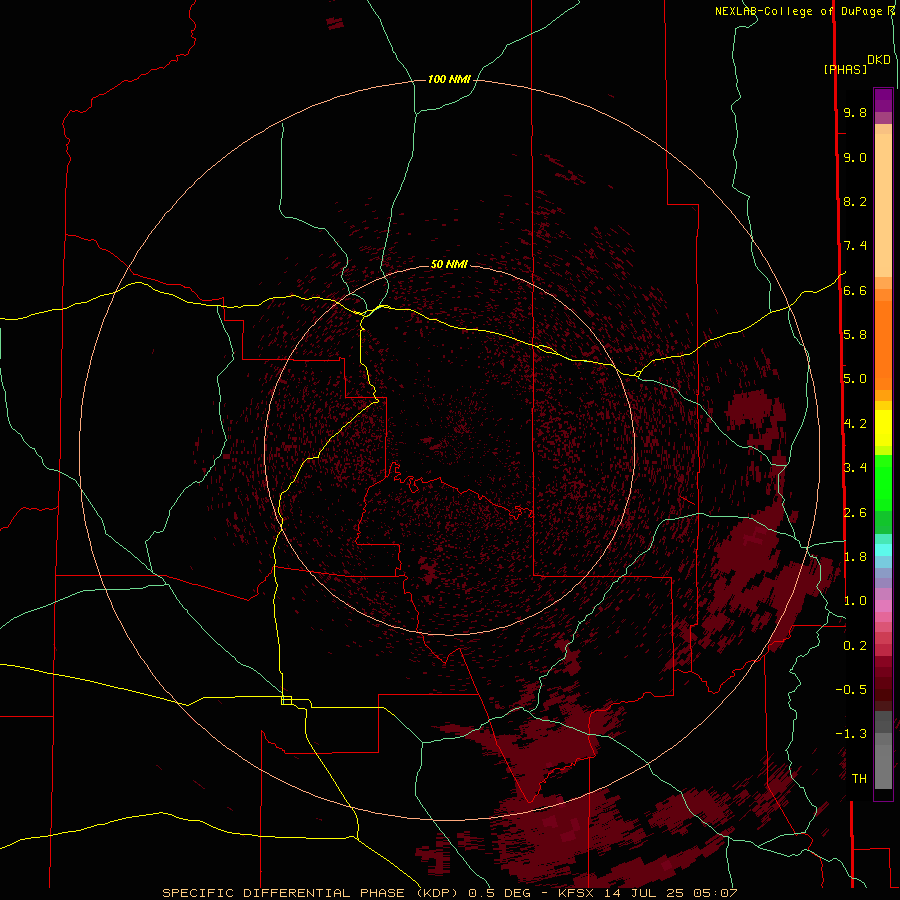Click the 1.8 value on the color scale

pyautogui.click(x=855, y=557)
